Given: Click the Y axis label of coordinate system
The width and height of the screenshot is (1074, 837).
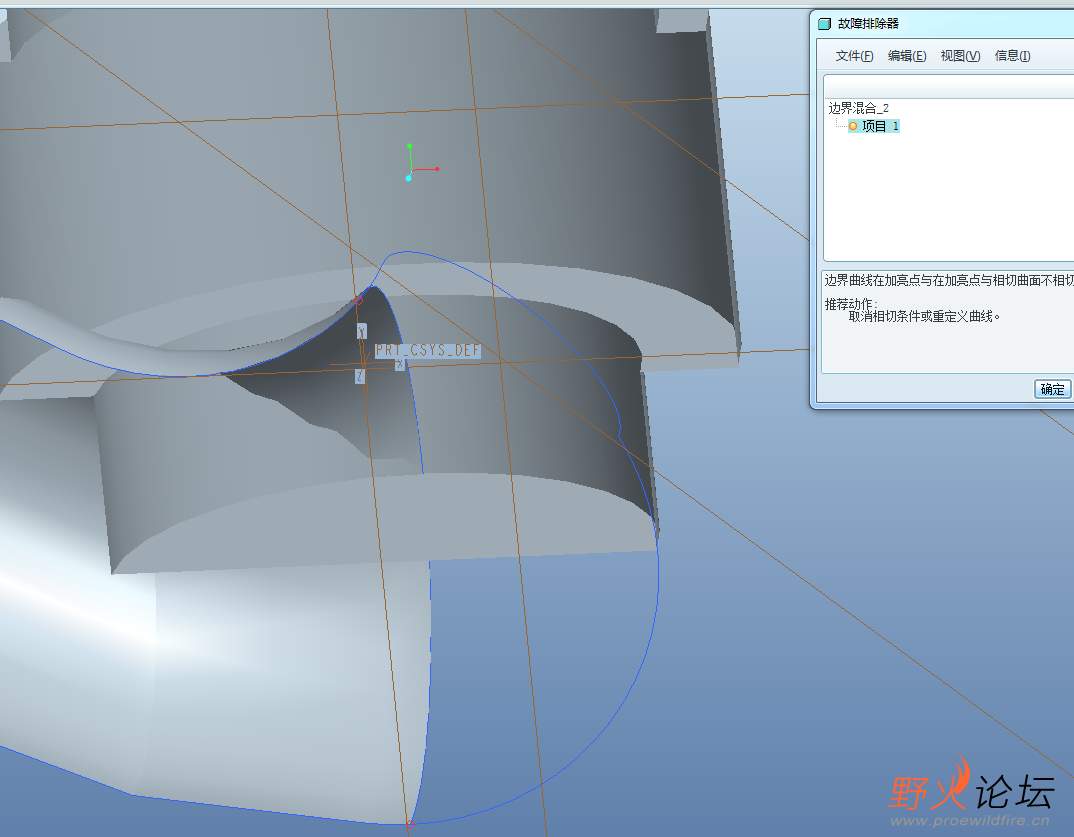Looking at the screenshot, I should (x=361, y=330).
